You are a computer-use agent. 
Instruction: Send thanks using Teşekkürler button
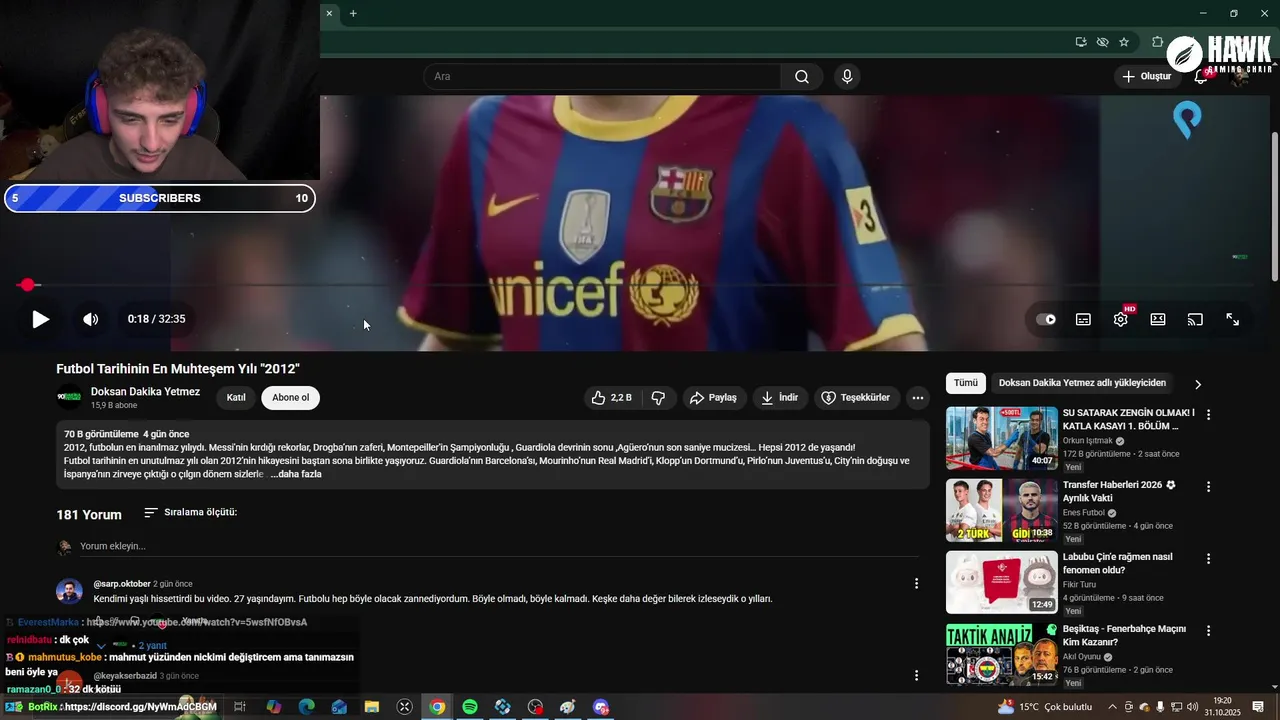pos(856,398)
